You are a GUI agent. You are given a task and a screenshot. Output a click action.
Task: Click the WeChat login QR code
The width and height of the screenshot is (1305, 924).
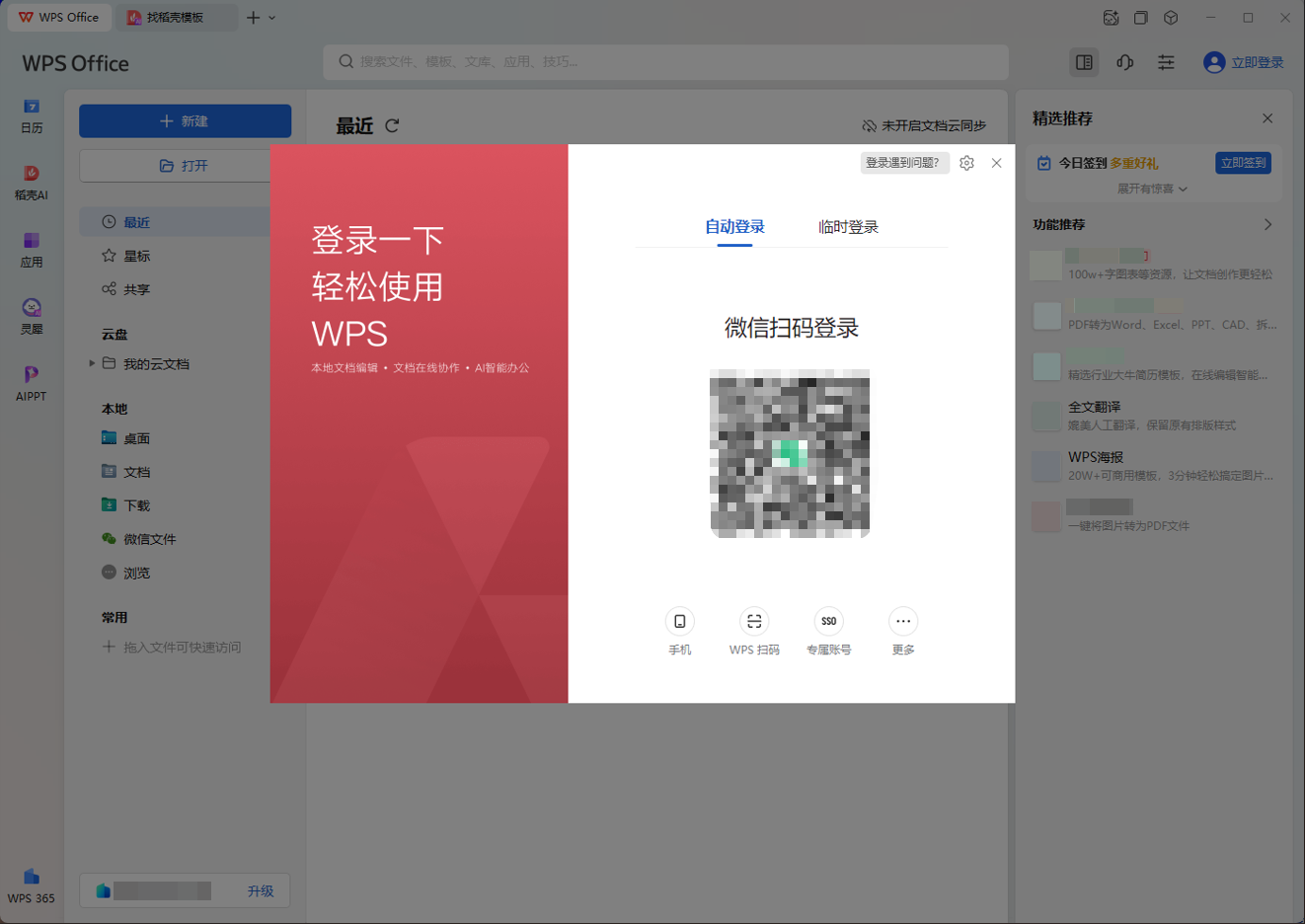[790, 453]
